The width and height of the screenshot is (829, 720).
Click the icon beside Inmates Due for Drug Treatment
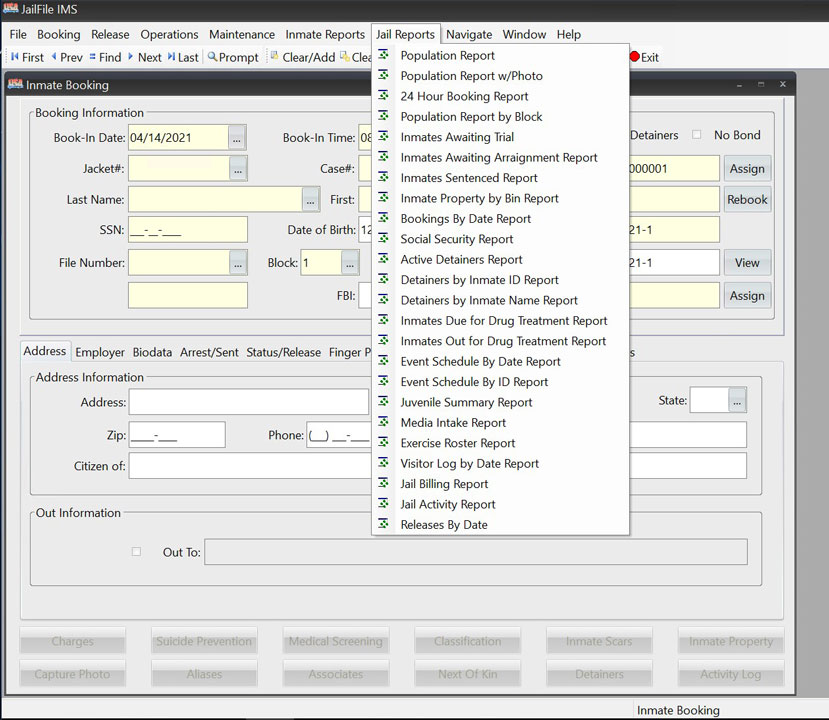click(x=383, y=320)
